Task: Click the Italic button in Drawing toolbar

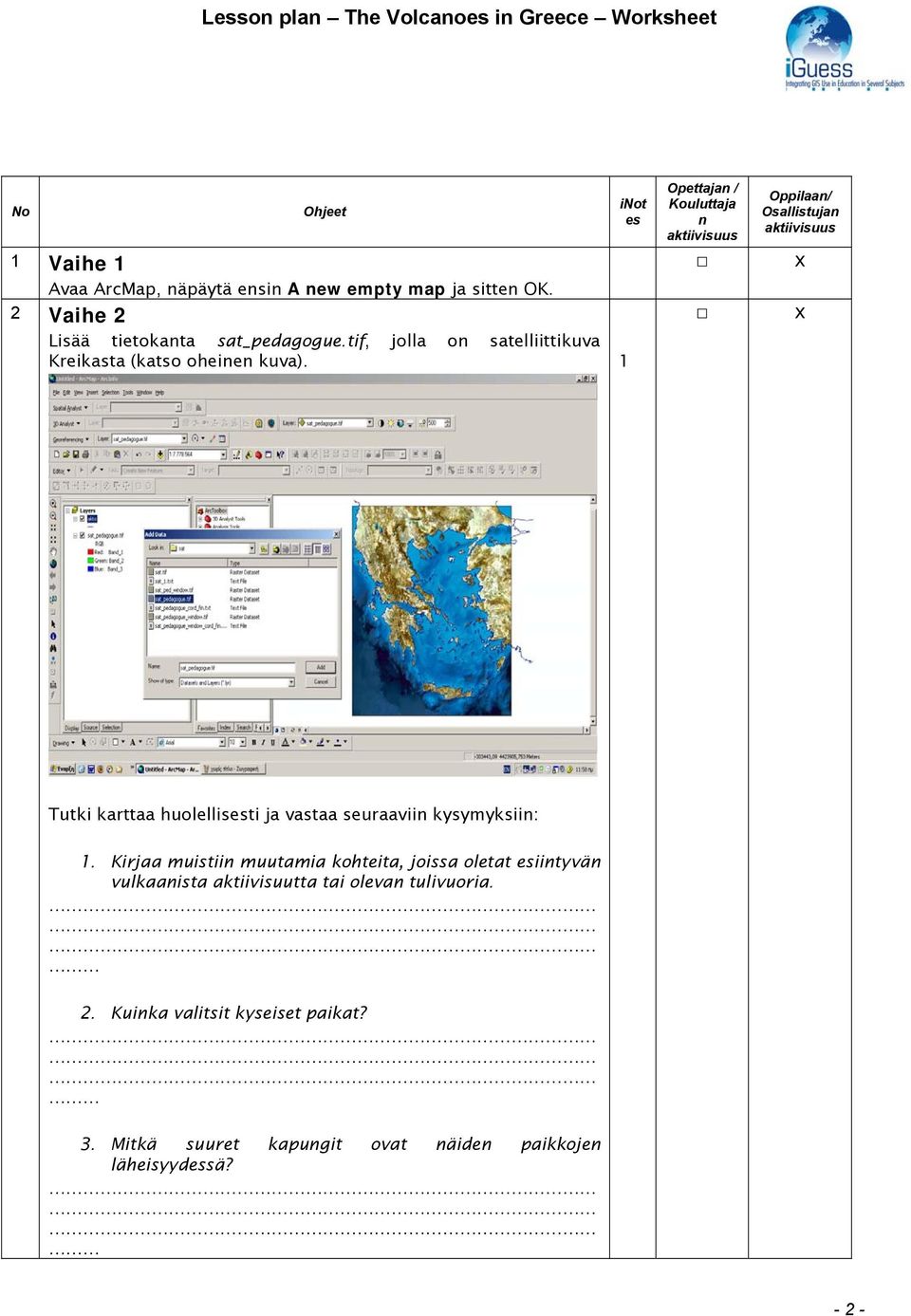Action: (x=263, y=742)
